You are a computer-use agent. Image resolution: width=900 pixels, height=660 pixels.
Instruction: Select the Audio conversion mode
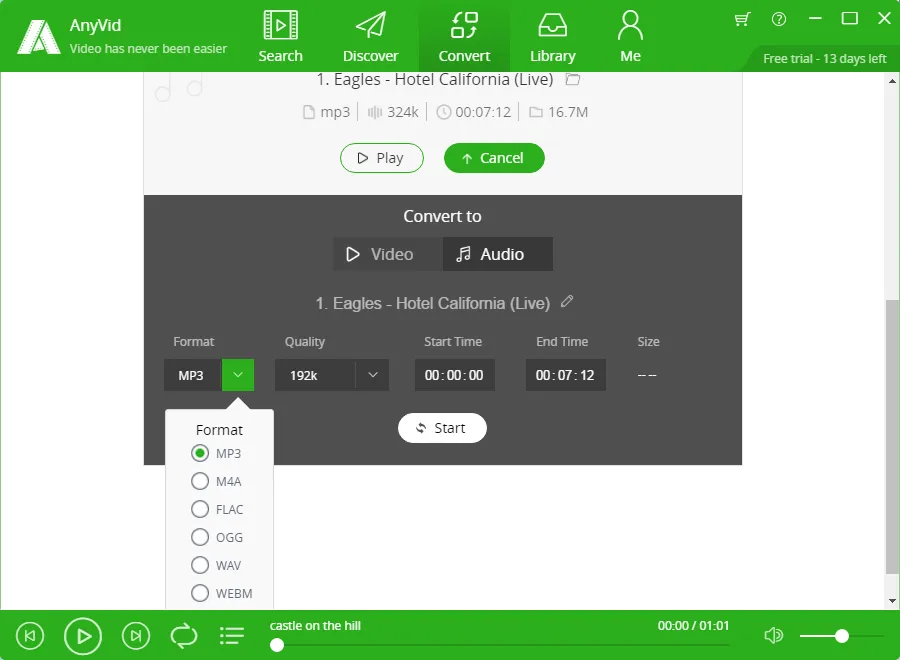498,254
